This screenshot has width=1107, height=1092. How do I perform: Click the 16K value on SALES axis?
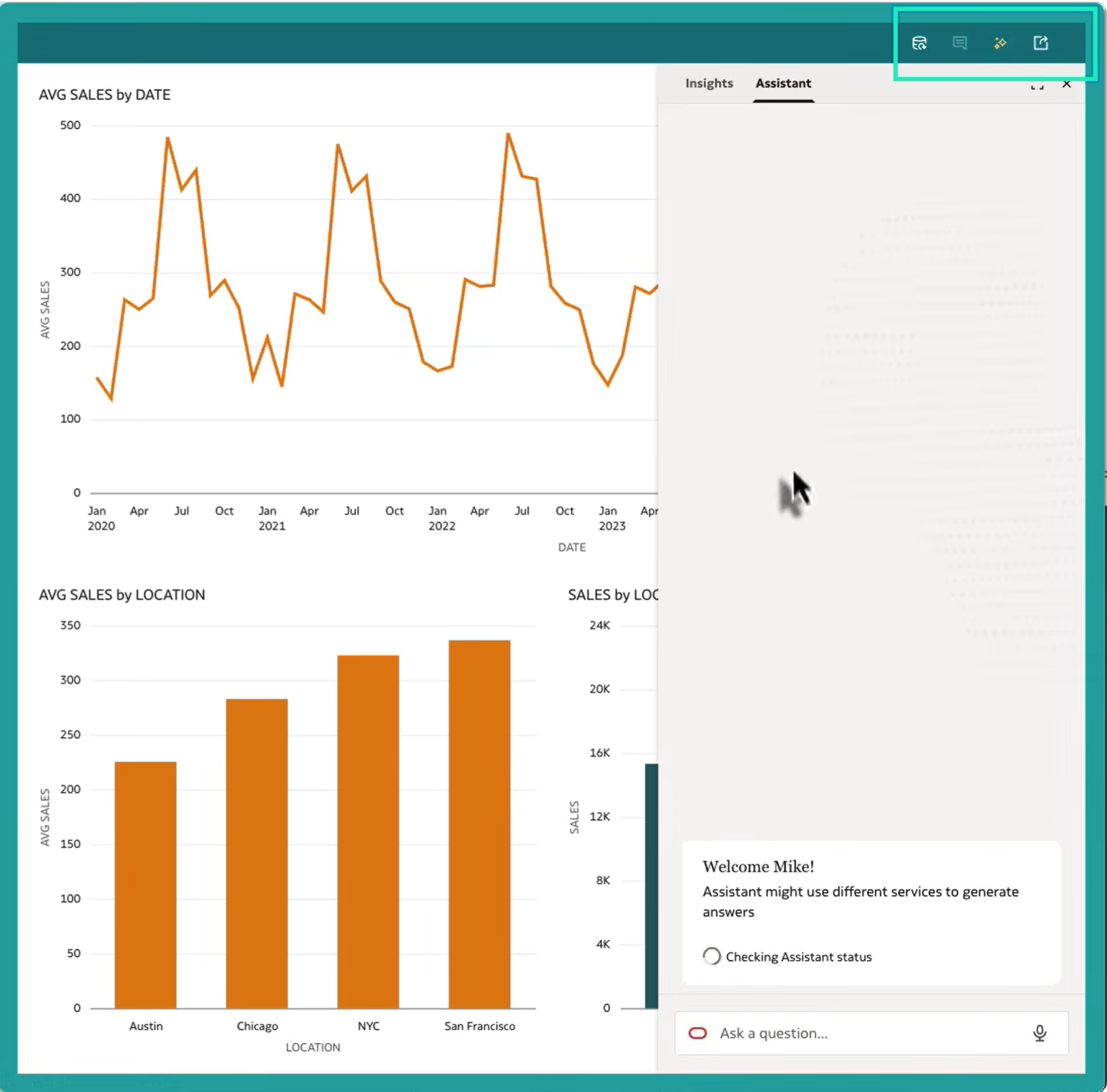600,753
